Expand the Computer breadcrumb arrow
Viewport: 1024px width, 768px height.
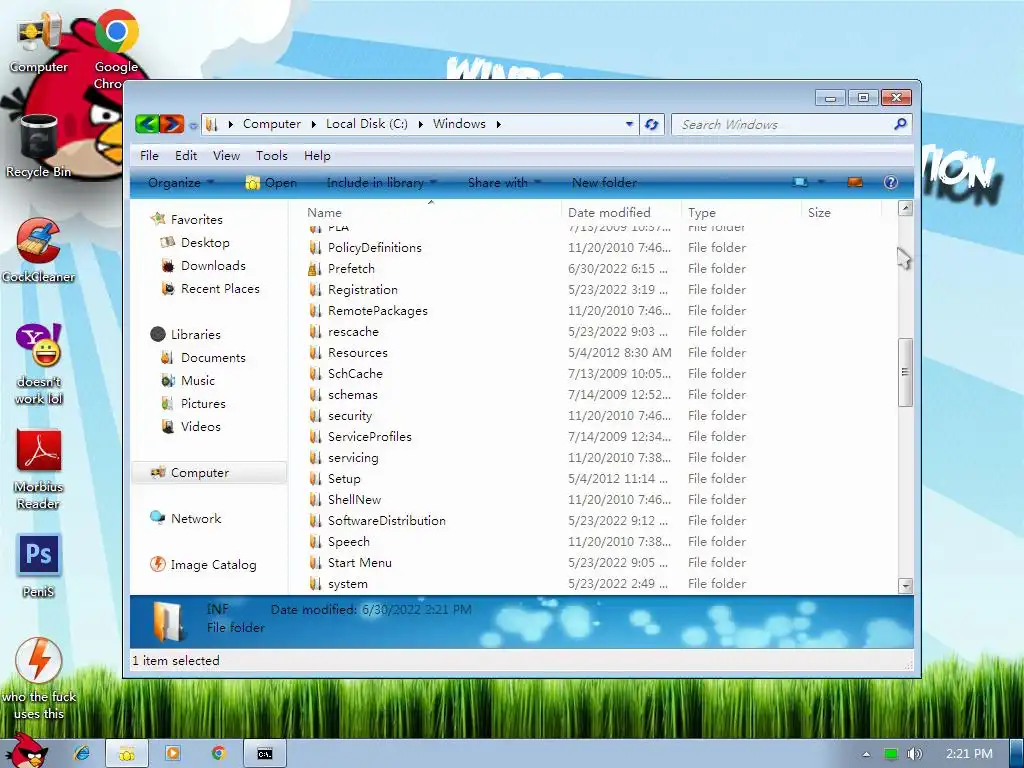pyautogui.click(x=313, y=124)
